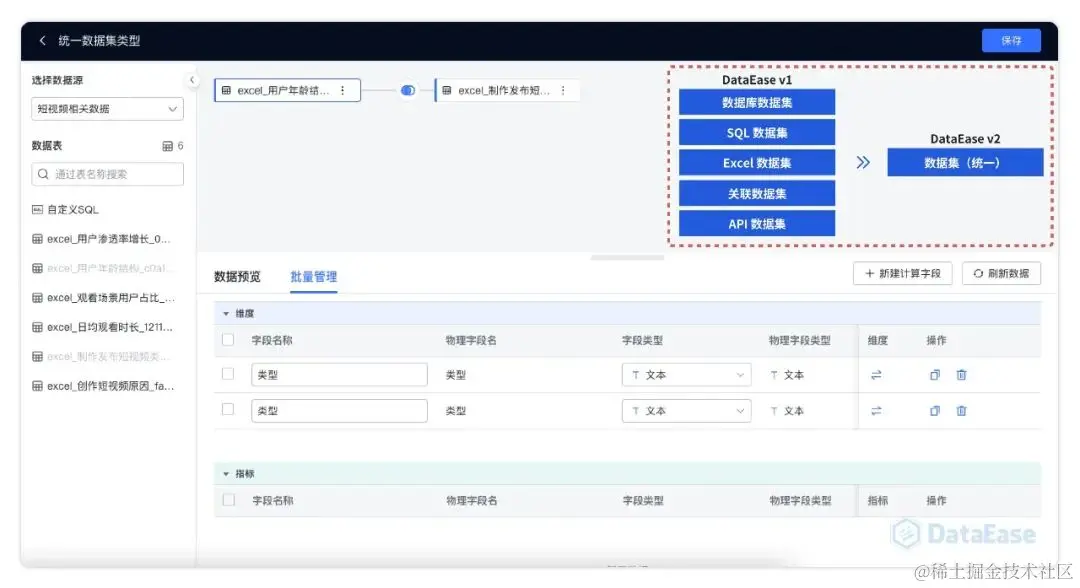Click the 新建计算字段 button
The height and width of the screenshot is (588, 1080).
click(902, 273)
